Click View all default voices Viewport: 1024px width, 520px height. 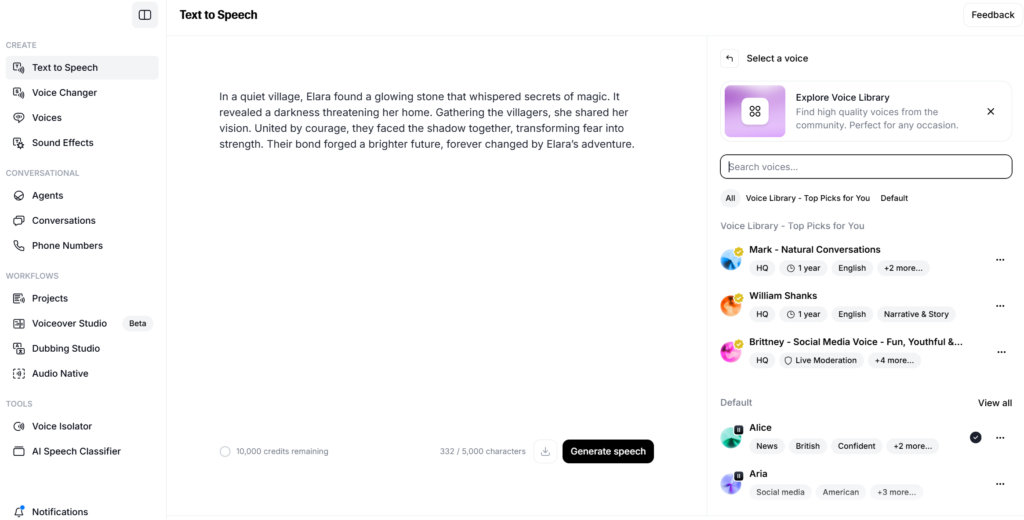click(995, 402)
